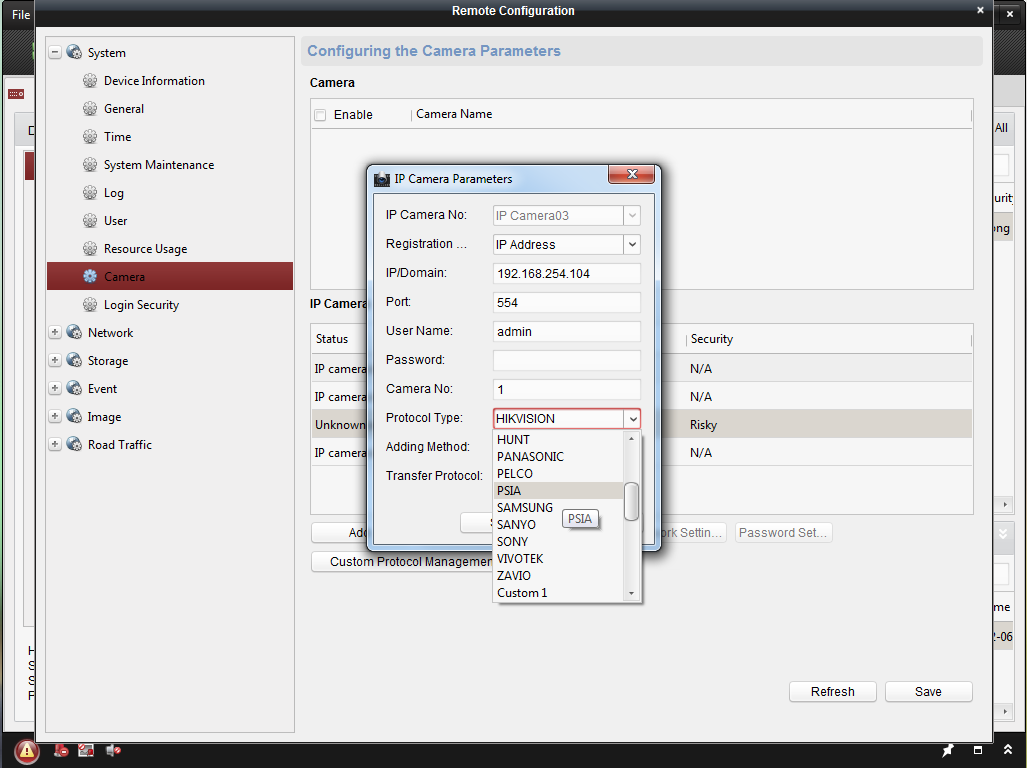The width and height of the screenshot is (1027, 768).
Task: Click the alarm warning triangle icon
Action: click(27, 751)
